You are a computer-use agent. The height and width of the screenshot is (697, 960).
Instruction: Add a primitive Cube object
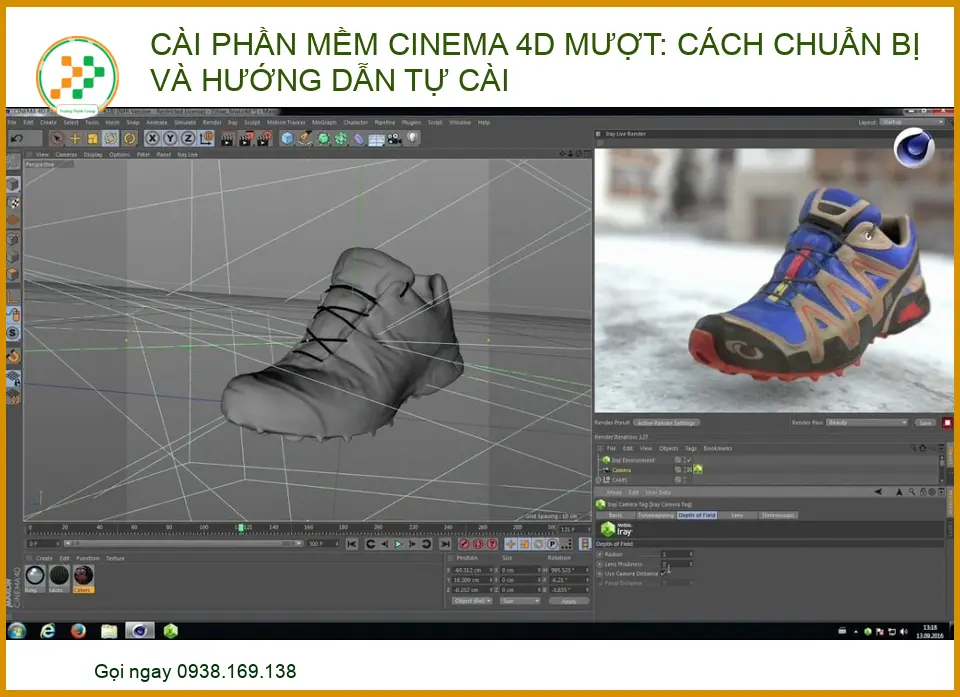287,138
